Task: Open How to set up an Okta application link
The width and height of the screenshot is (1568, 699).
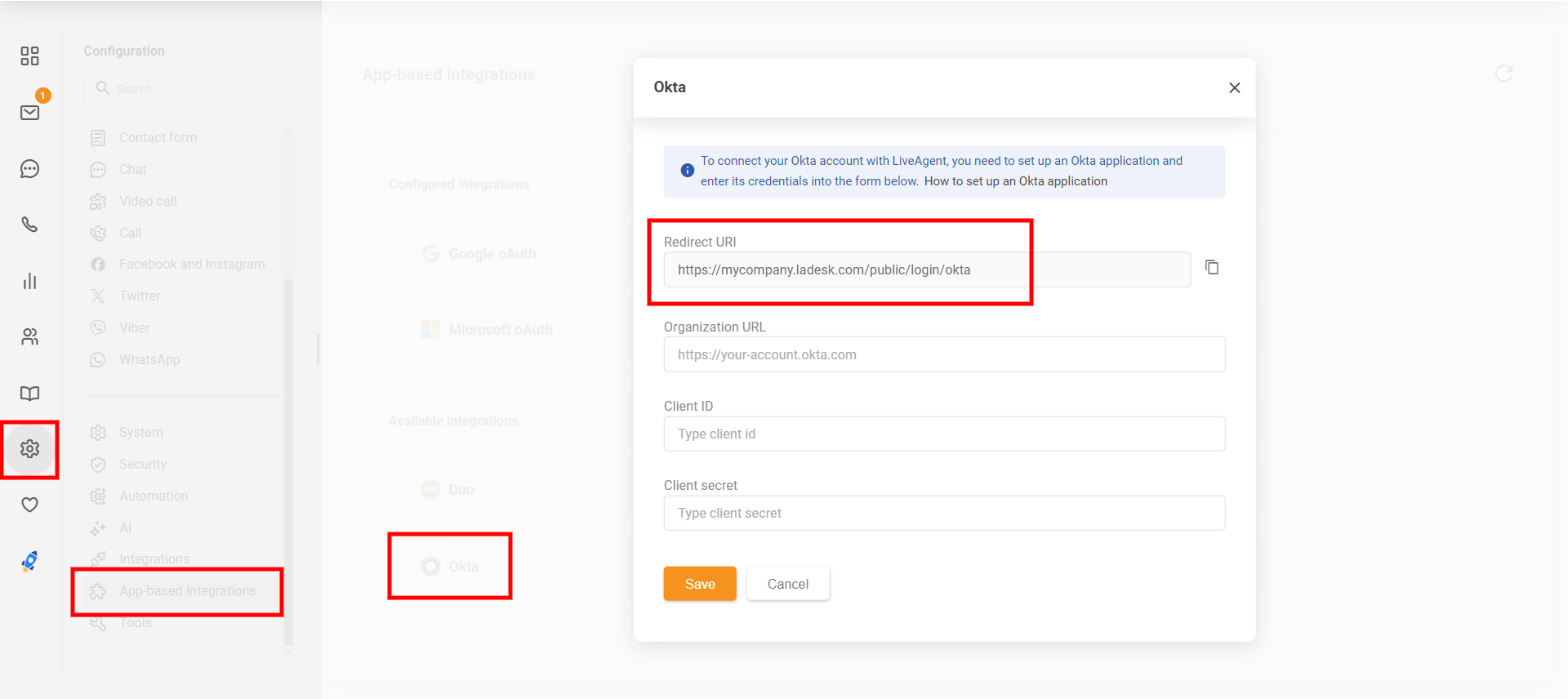Action: [1015, 181]
